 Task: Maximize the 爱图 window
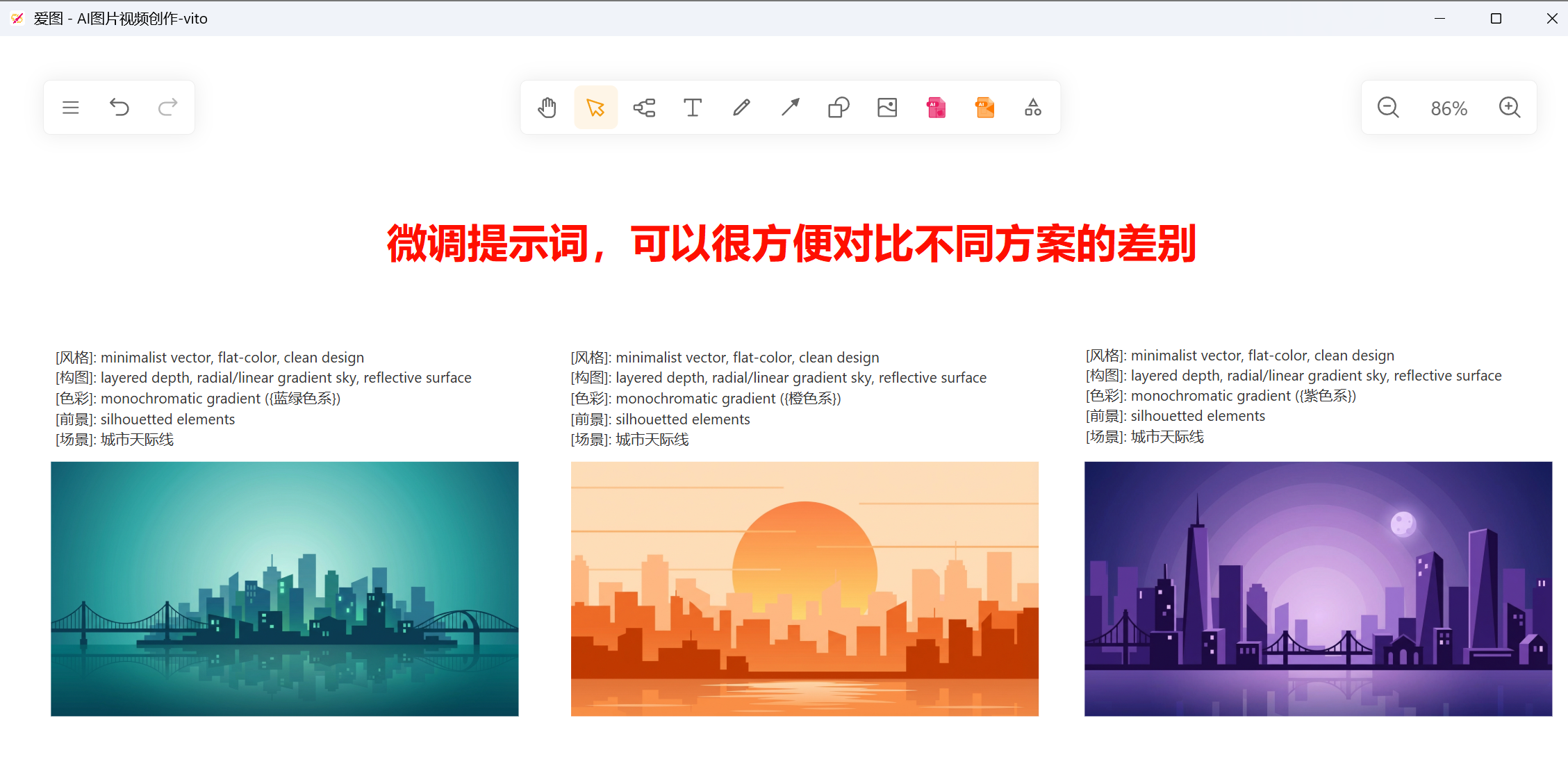point(1496,19)
